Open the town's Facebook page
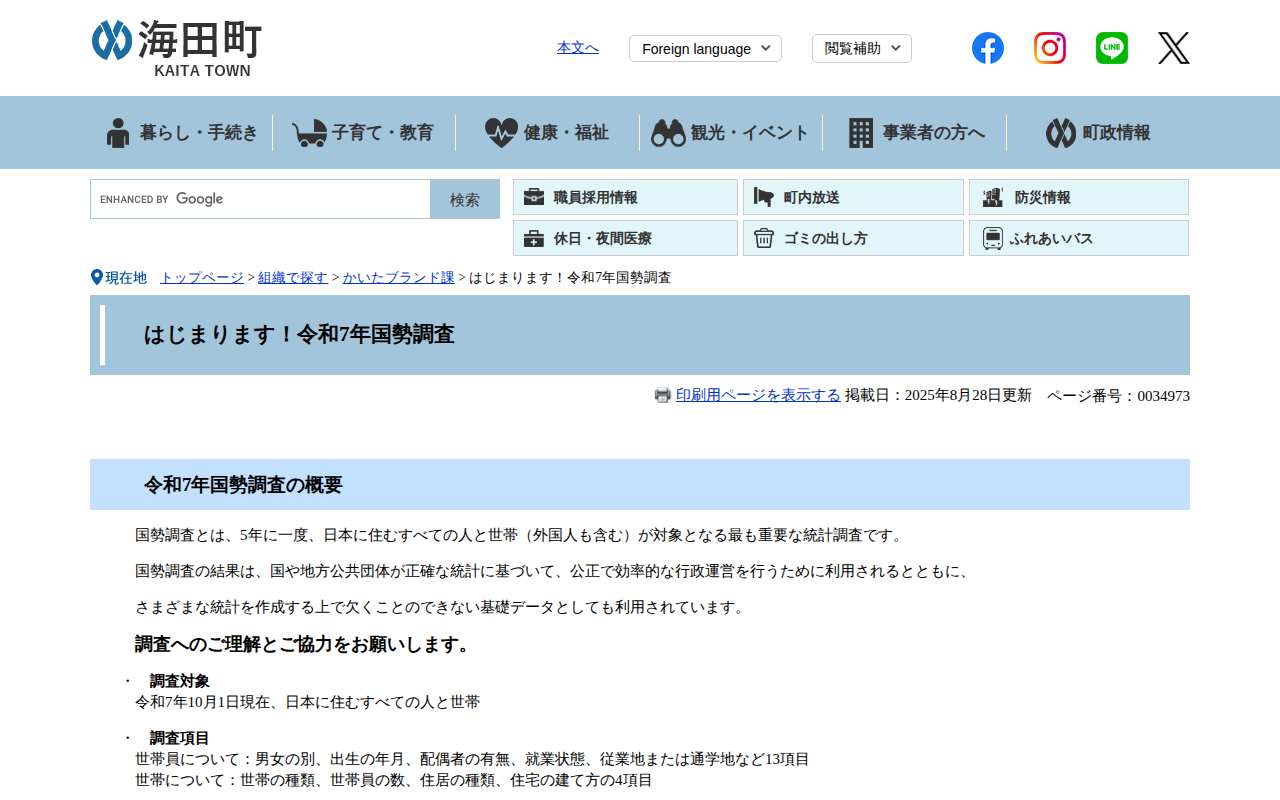Viewport: 1280px width, 800px height. pyautogui.click(x=987, y=47)
